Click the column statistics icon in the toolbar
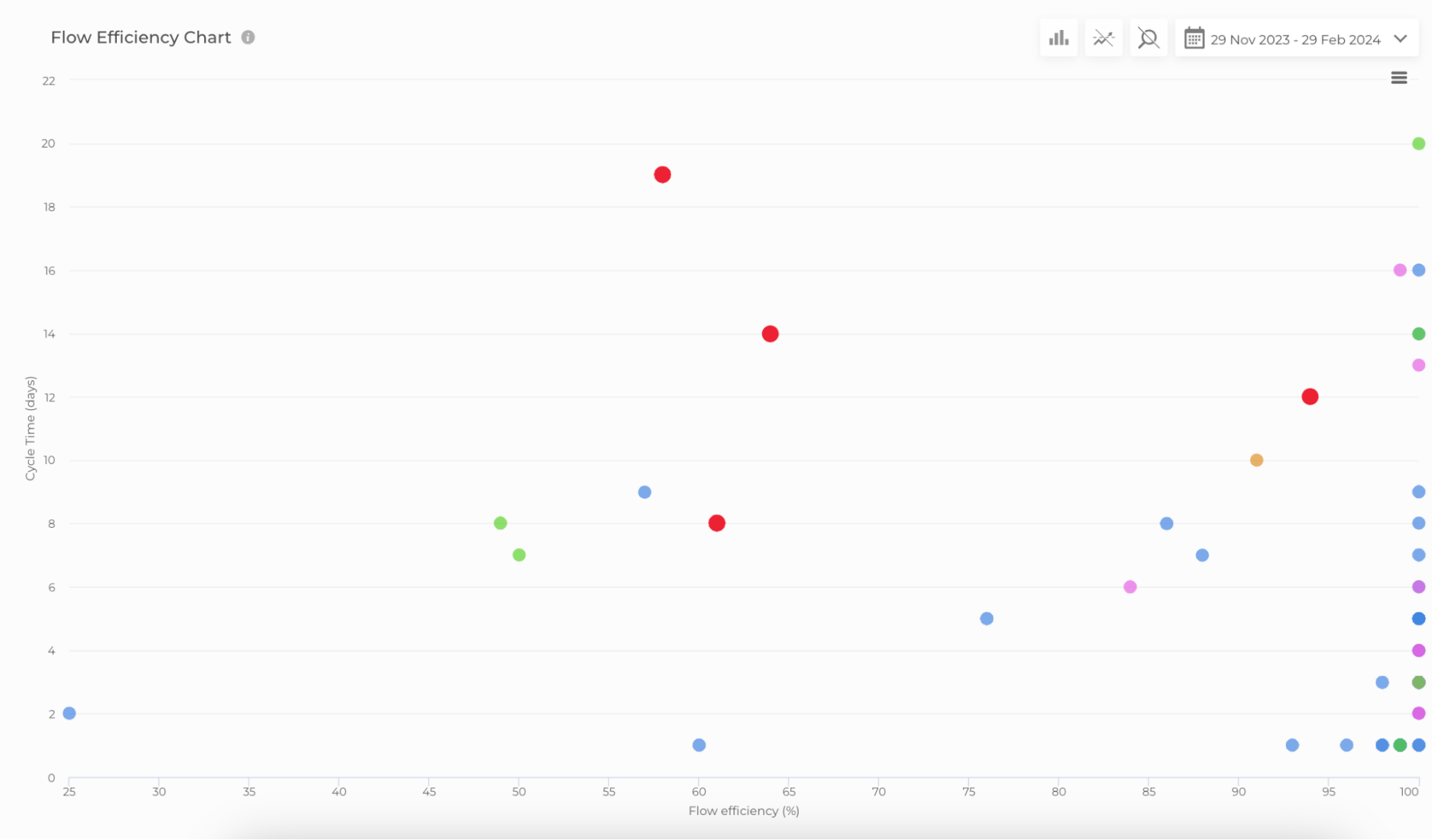This screenshot has width=1432, height=840. coord(1058,38)
